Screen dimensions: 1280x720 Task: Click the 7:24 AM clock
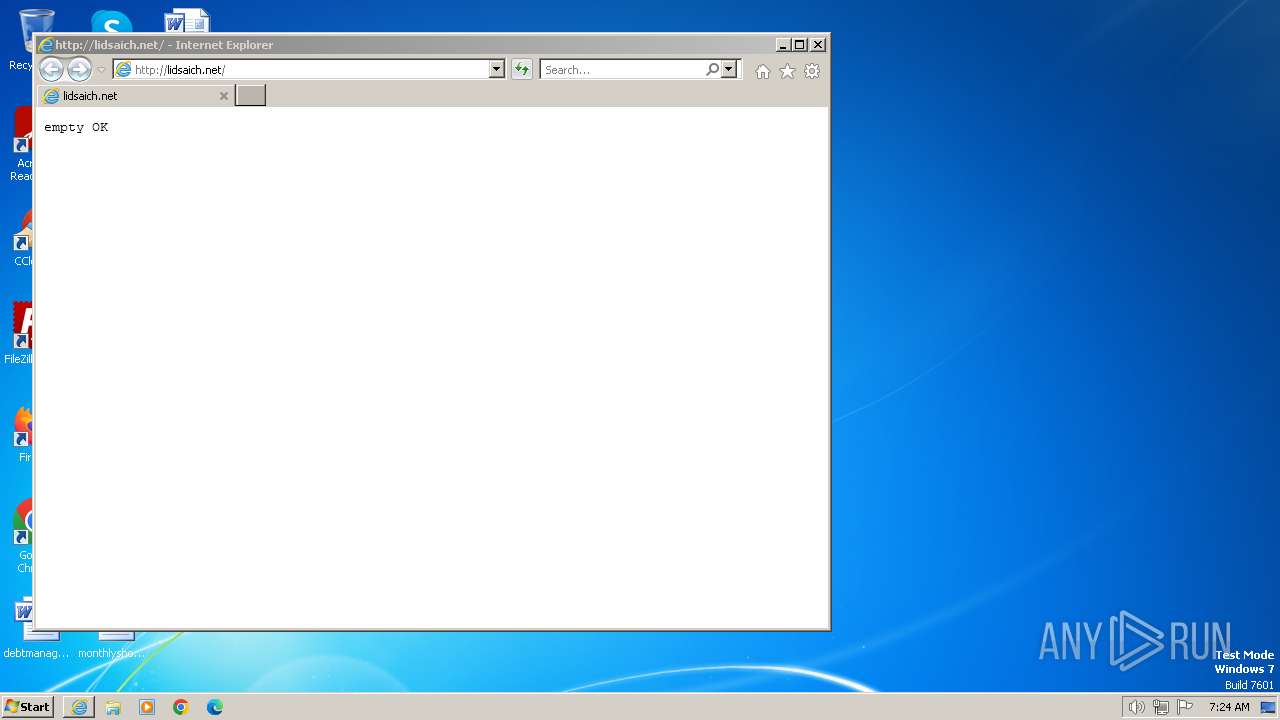coord(1229,707)
